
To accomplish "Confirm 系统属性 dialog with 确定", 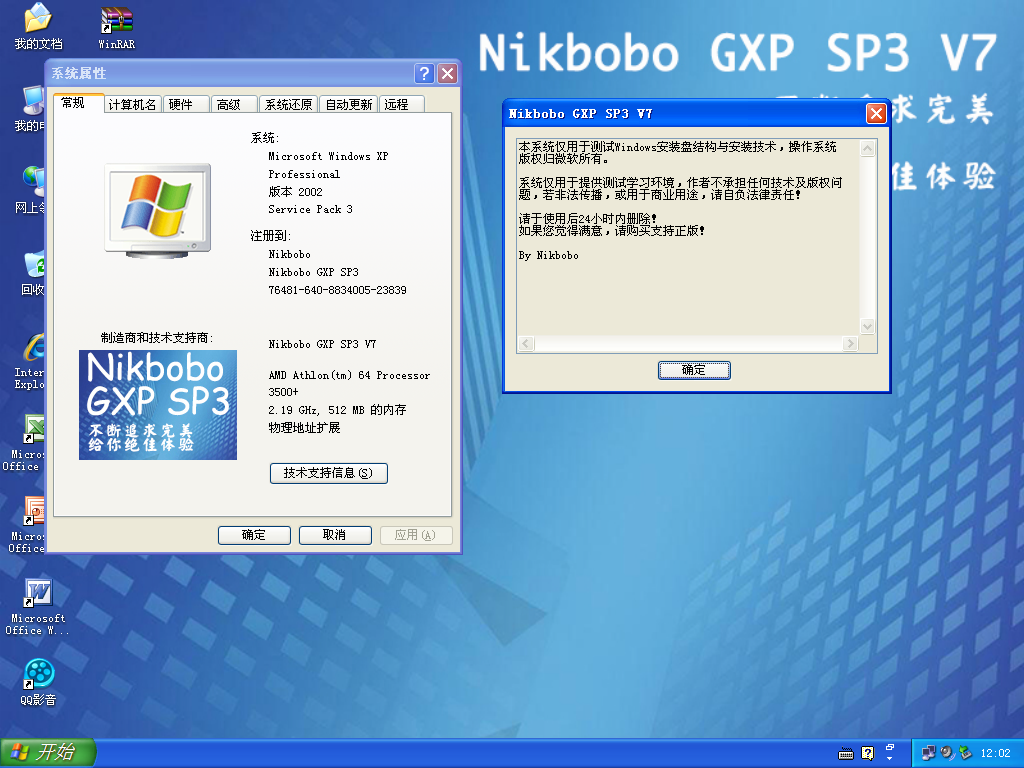I will coord(254,536).
